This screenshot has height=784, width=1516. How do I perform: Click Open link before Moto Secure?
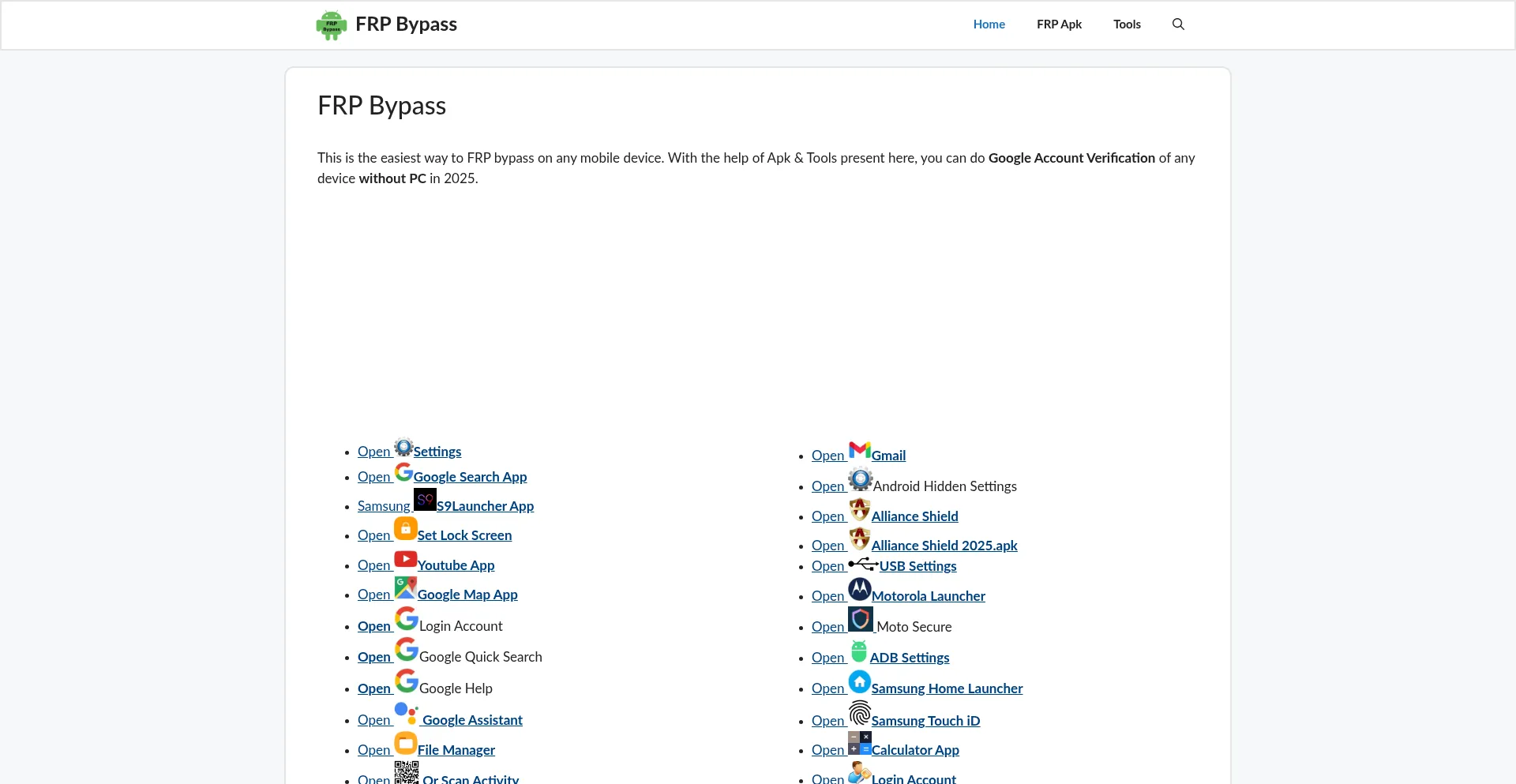pos(828,627)
